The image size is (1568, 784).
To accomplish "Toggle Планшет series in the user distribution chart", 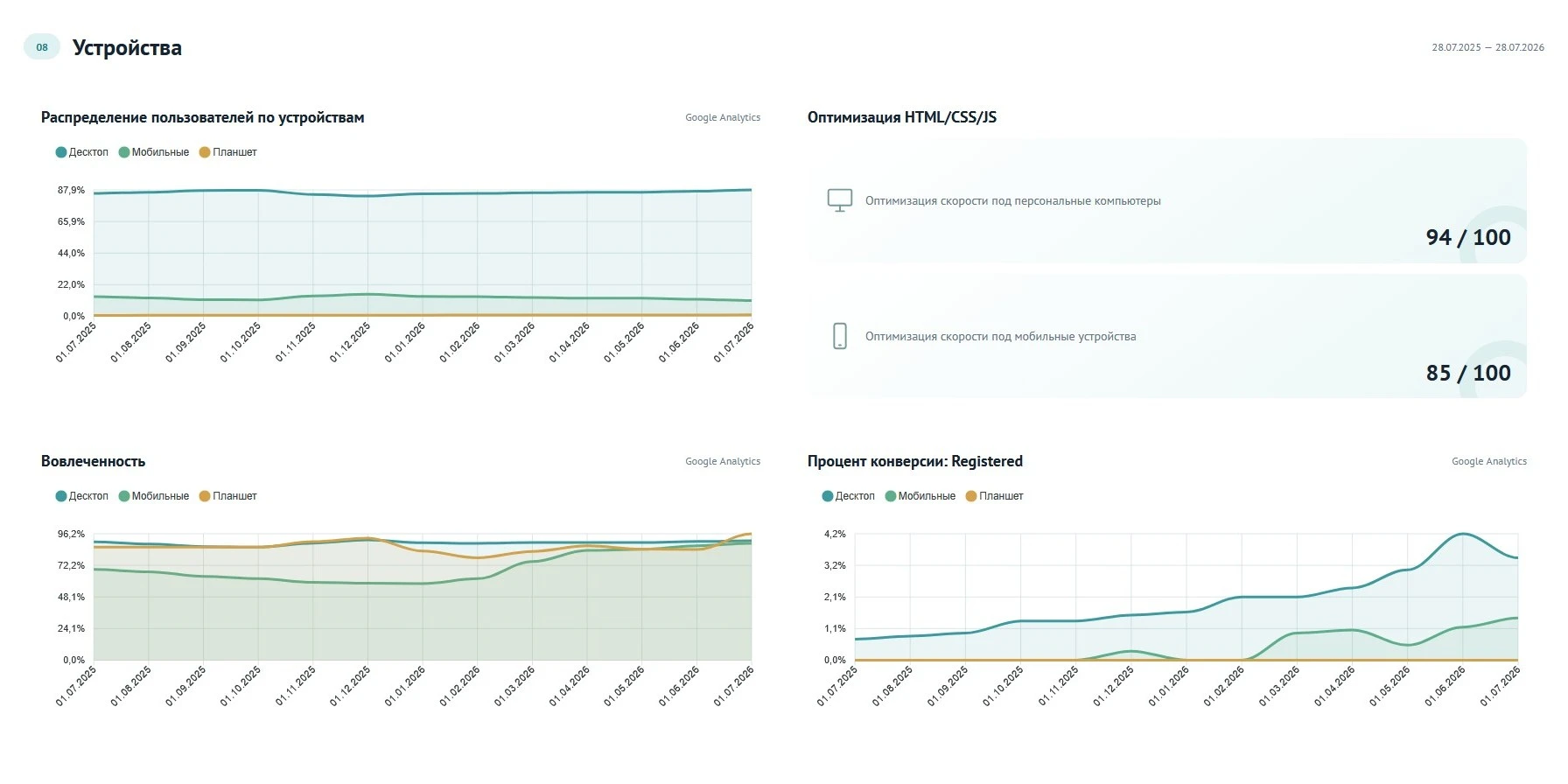I will [x=227, y=152].
